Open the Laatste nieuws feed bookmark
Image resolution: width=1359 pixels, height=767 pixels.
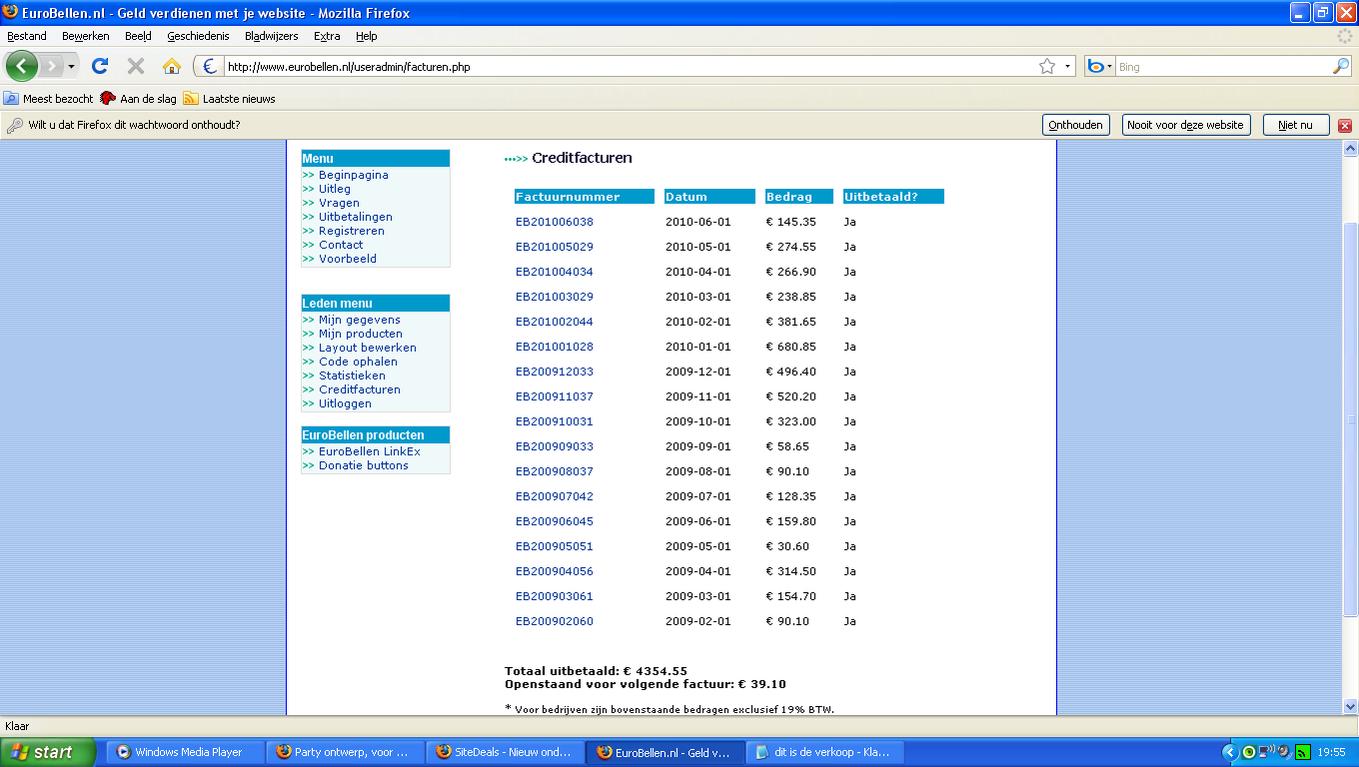[x=229, y=99]
